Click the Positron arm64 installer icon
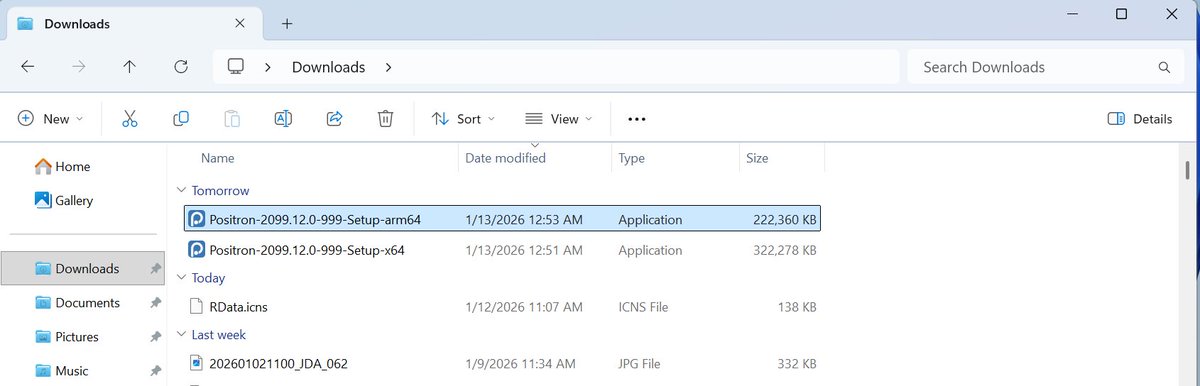This screenshot has height=386, width=1200. 197,219
